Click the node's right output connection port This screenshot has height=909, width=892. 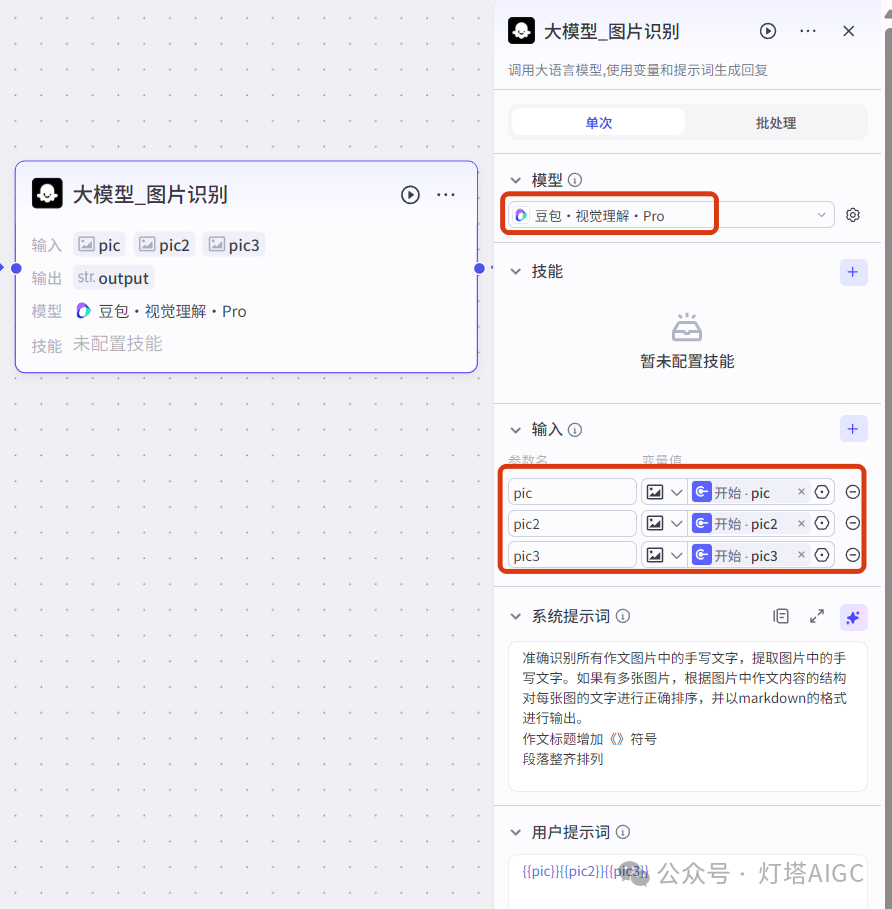coord(479,268)
